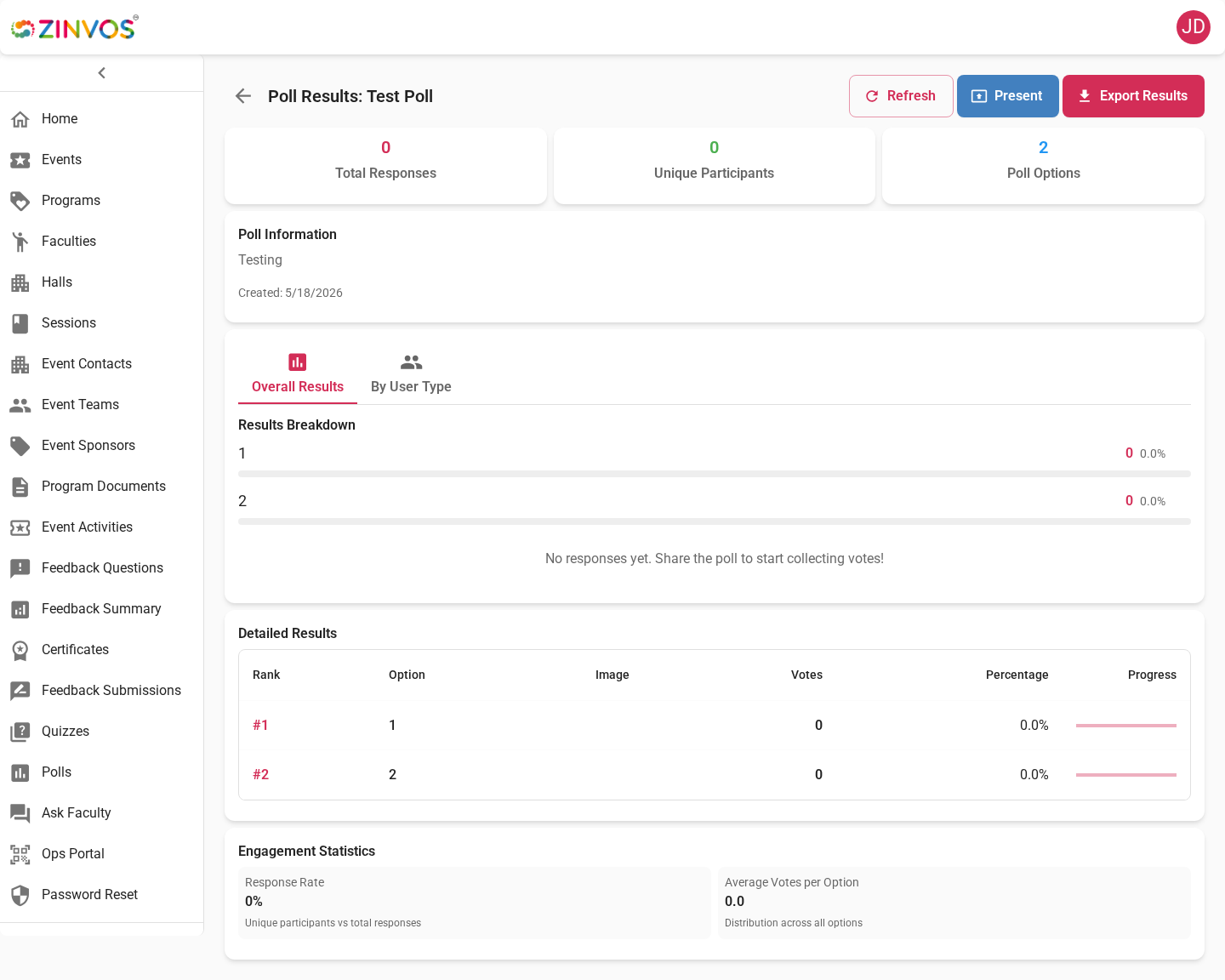Click the Votes column header
The image size is (1225, 980).
click(x=806, y=675)
